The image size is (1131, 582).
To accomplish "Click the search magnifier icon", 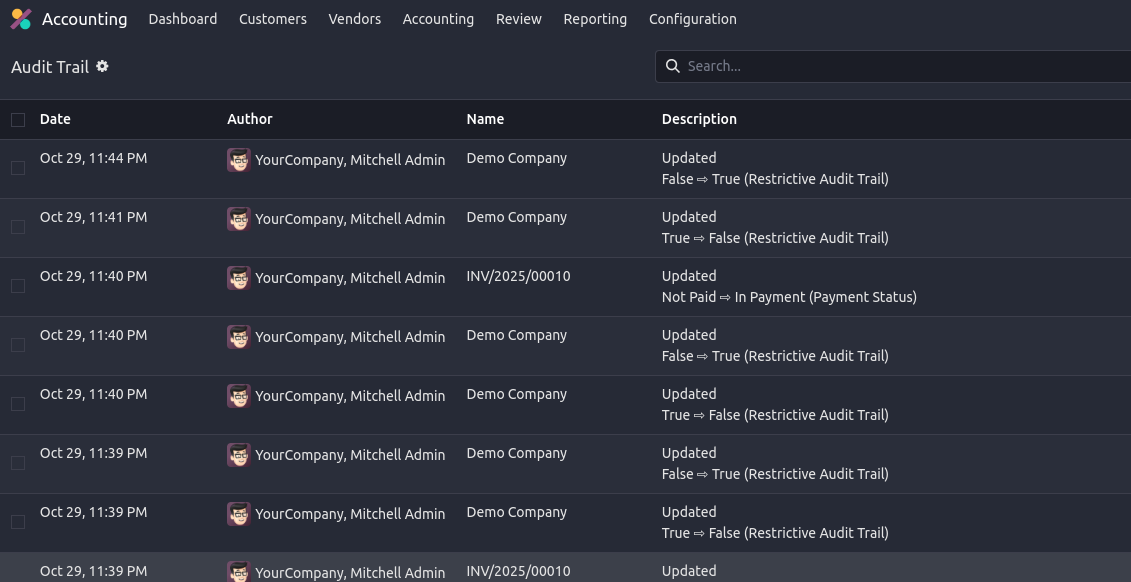I will tap(673, 66).
